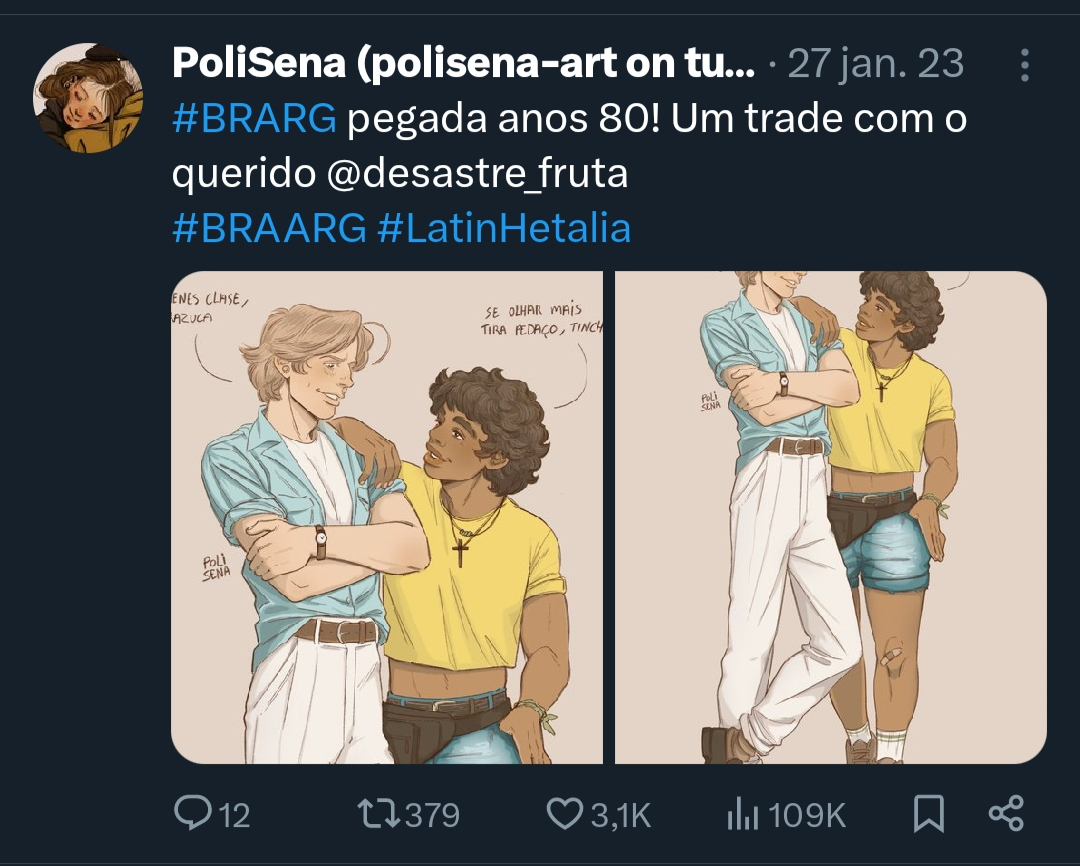This screenshot has width=1080, height=866.
Task: Click the 379 retweets count
Action: pyautogui.click(x=432, y=815)
